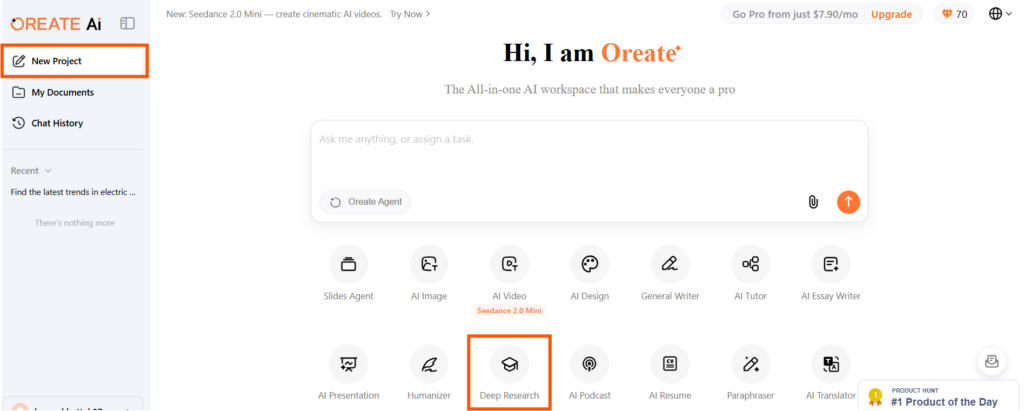The height and width of the screenshot is (411, 1024).
Task: Attach a file with the paperclip icon
Action: [813, 202]
